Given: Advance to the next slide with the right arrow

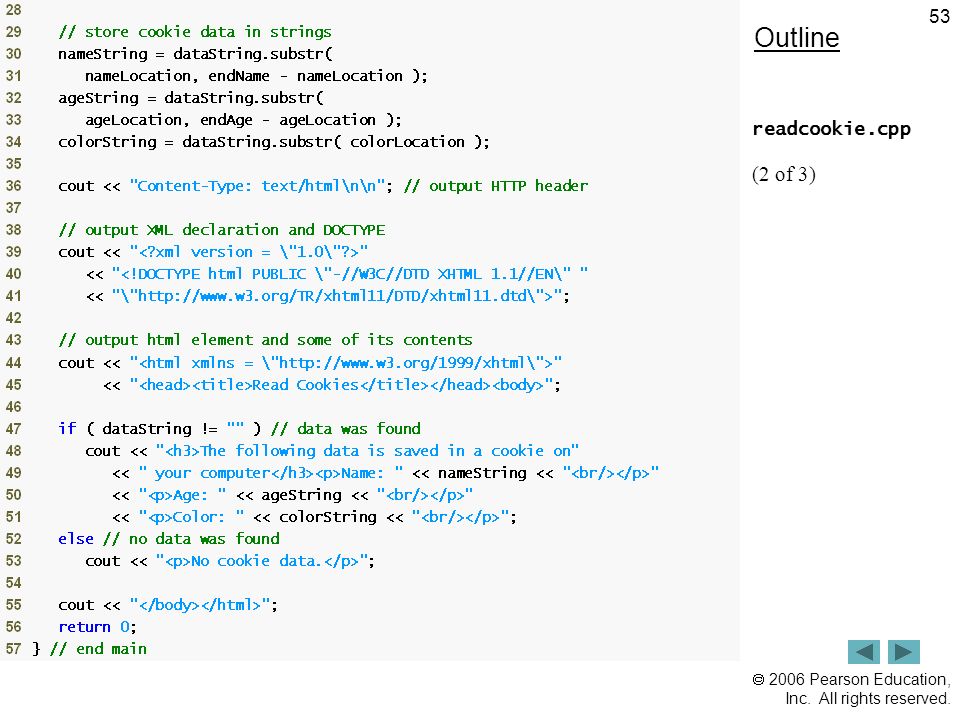Looking at the screenshot, I should click(x=904, y=651).
